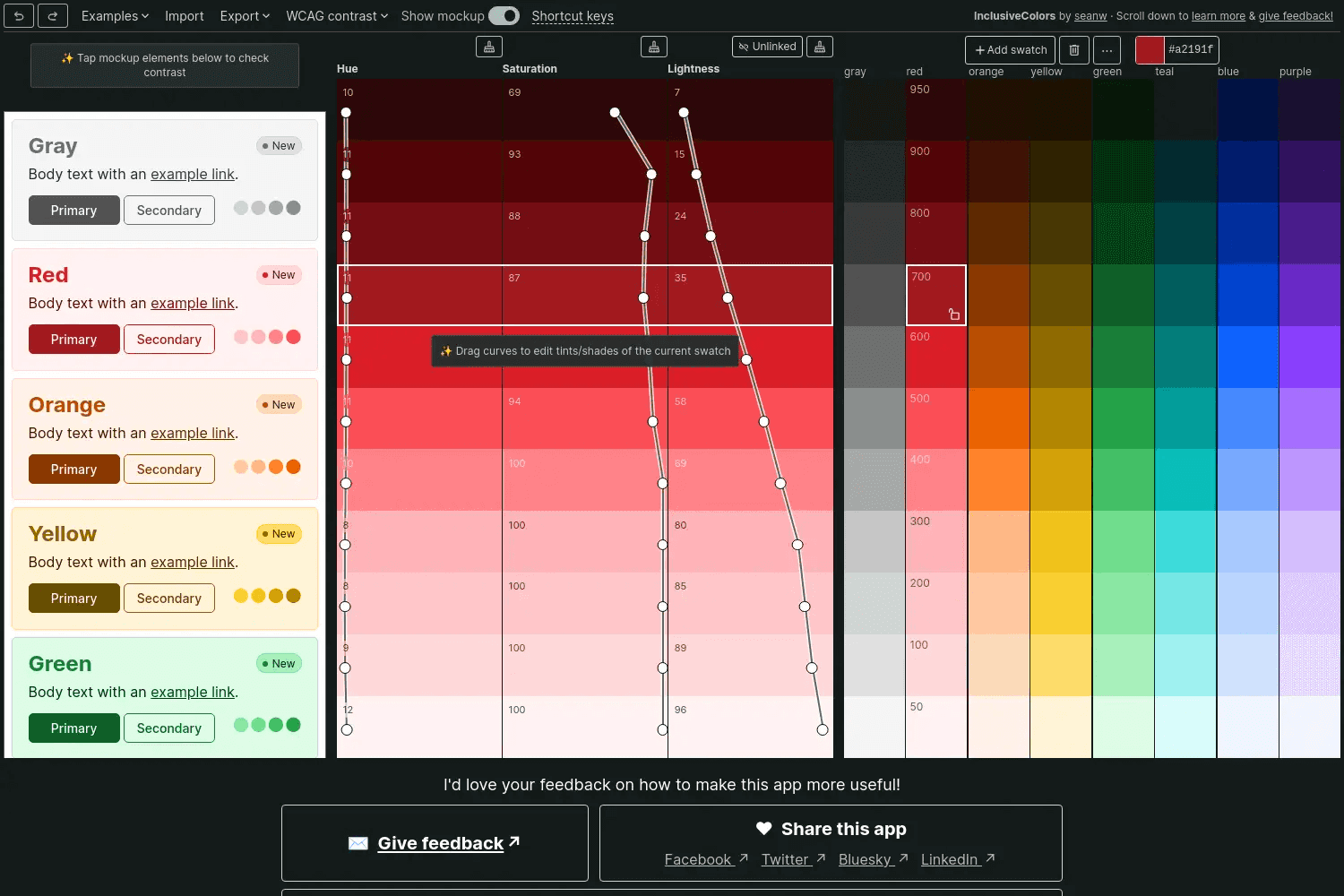Click the hex color input field
This screenshot has width=1344, height=896.
pyautogui.click(x=1191, y=50)
